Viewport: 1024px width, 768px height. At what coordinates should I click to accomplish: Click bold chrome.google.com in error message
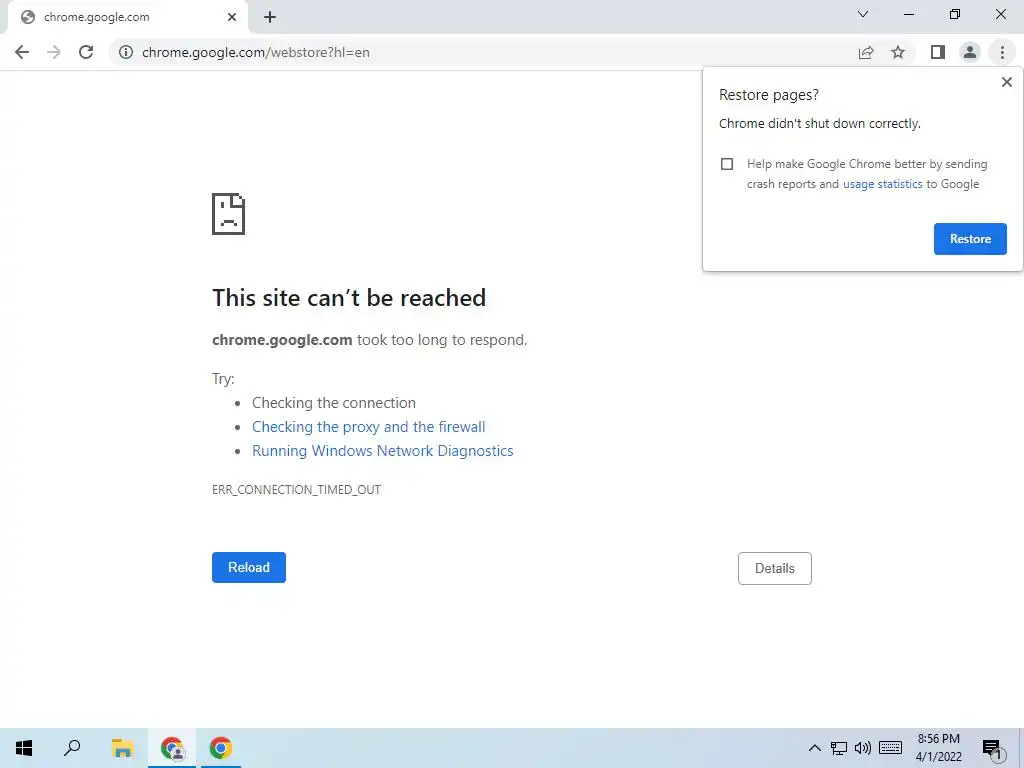pos(282,340)
